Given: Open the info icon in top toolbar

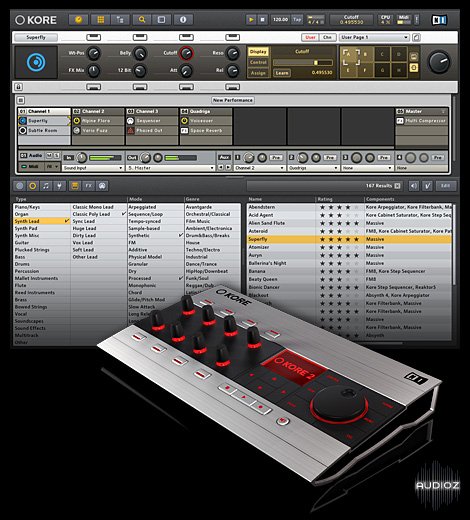Looking at the screenshot, I should [x=183, y=20].
